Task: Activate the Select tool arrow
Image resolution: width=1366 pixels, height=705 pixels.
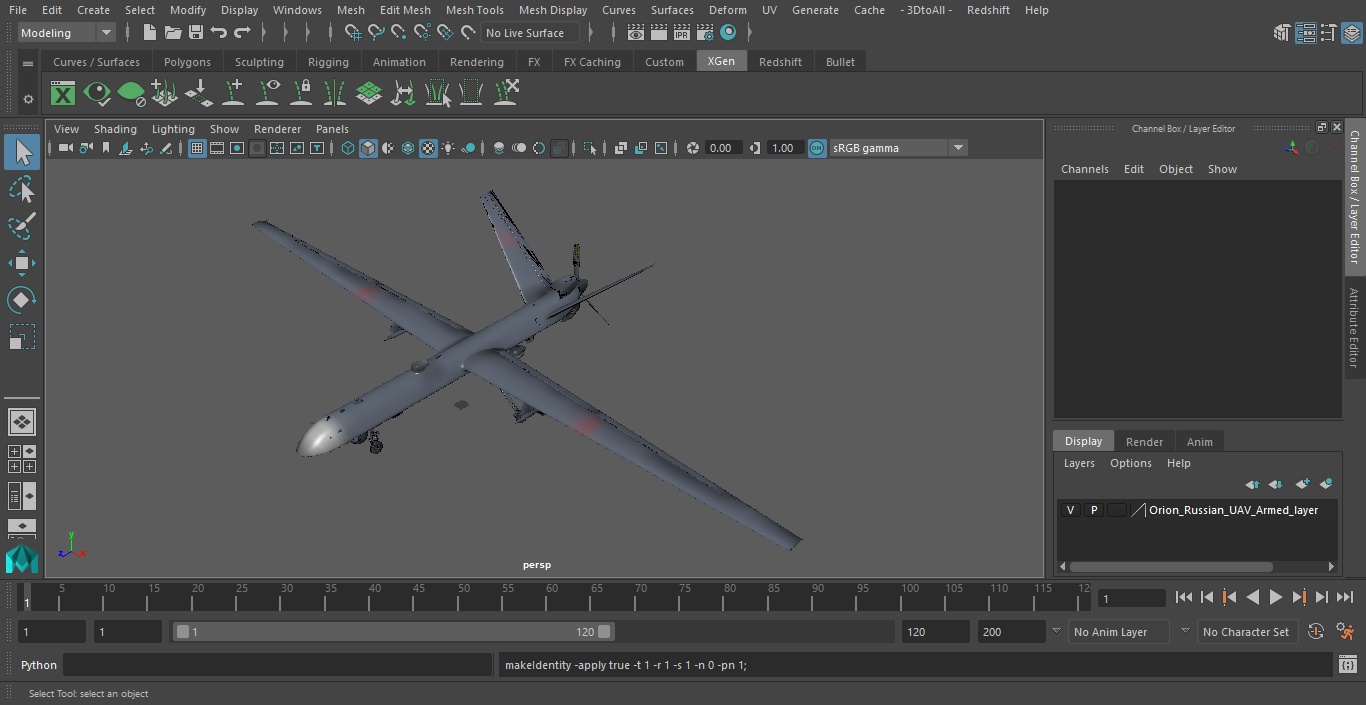Action: [22, 152]
